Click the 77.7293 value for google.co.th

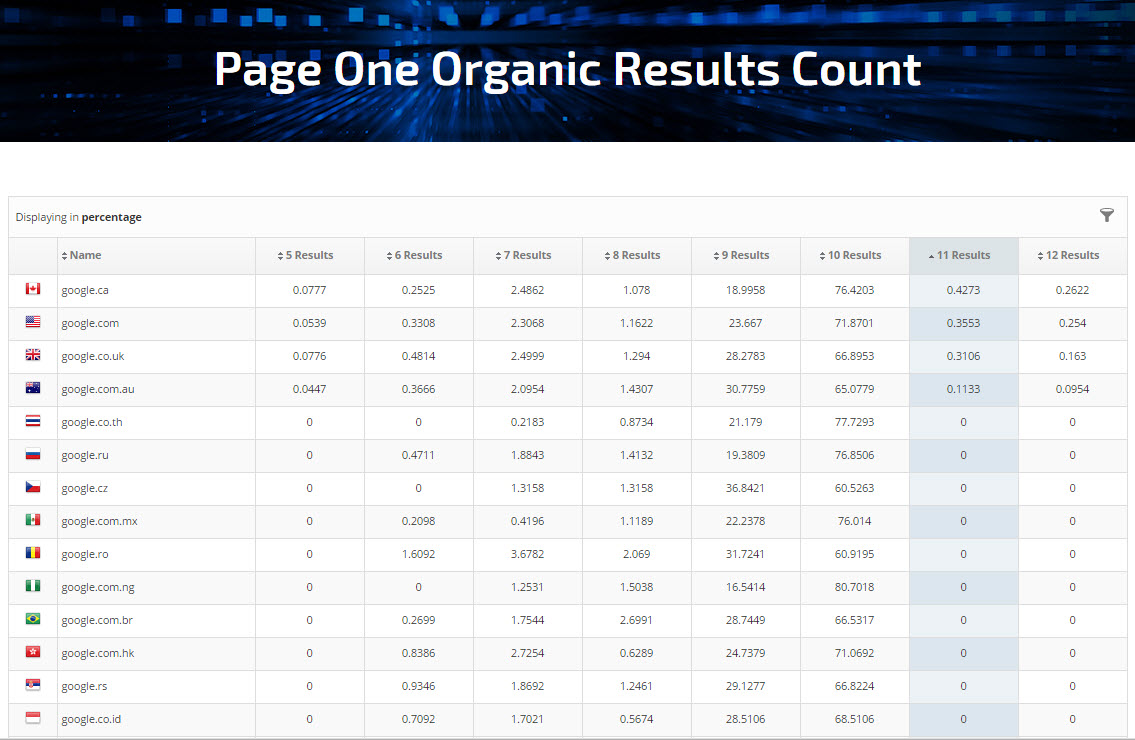click(x=854, y=421)
